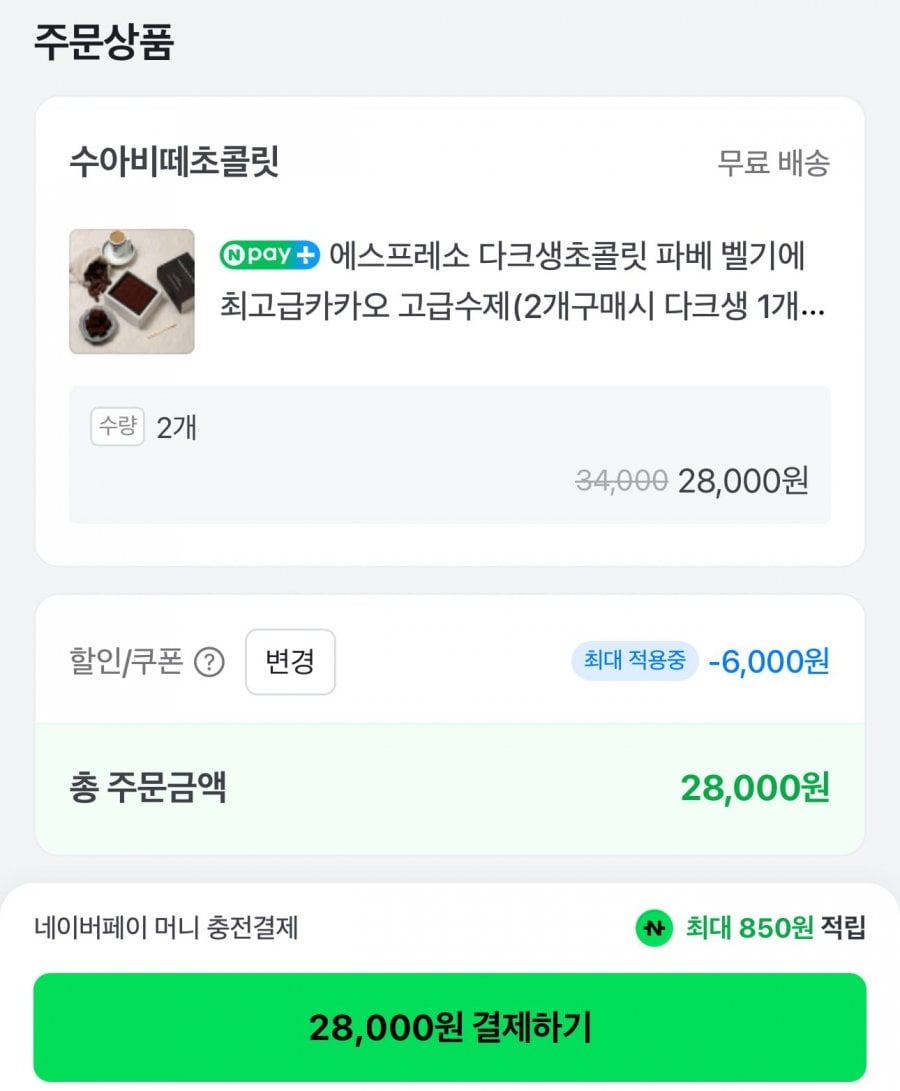
Task: Tap the 최대 850원 적립 text
Action: click(x=775, y=928)
